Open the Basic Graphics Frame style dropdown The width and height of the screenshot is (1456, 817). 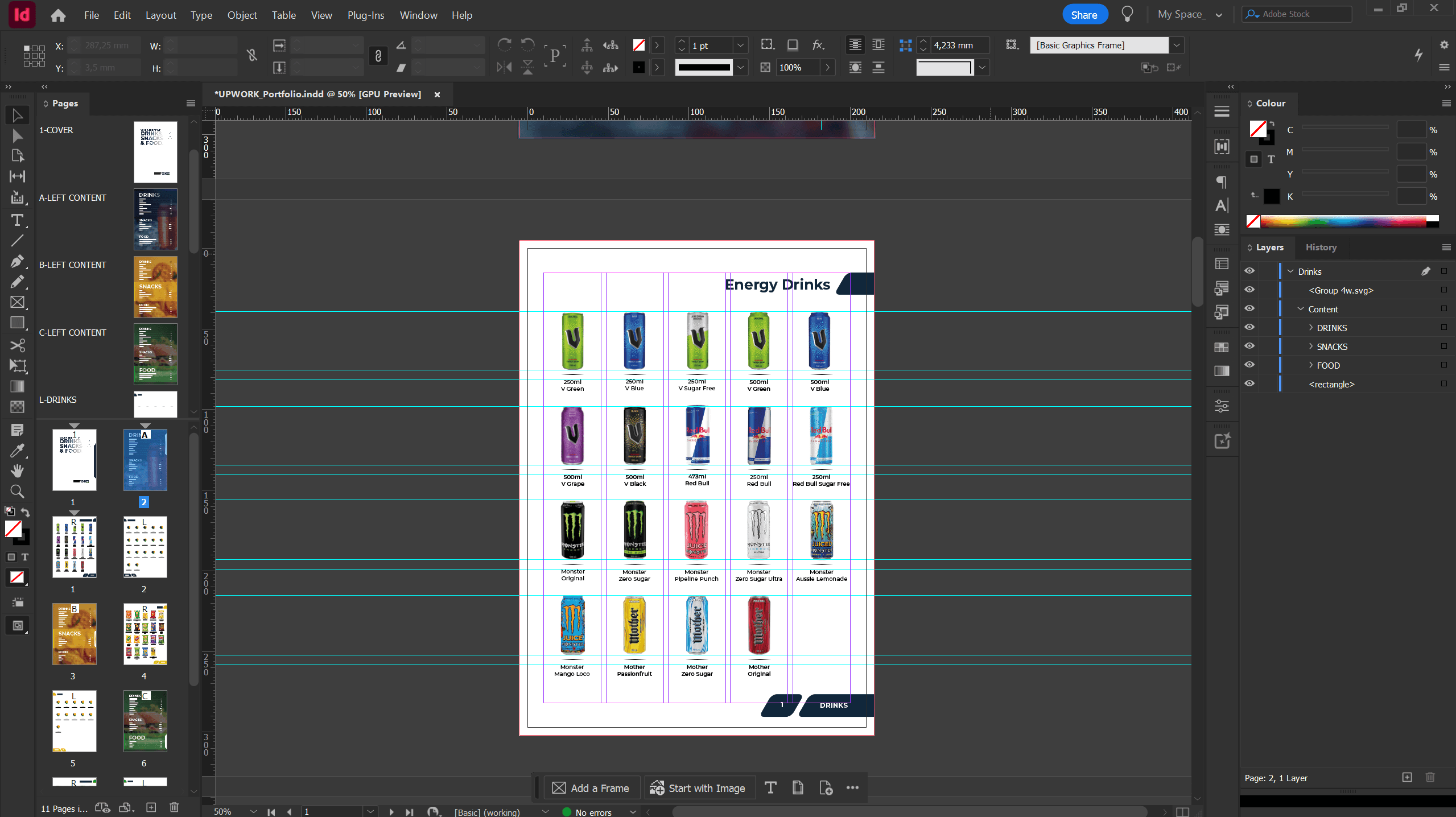coord(1176,45)
